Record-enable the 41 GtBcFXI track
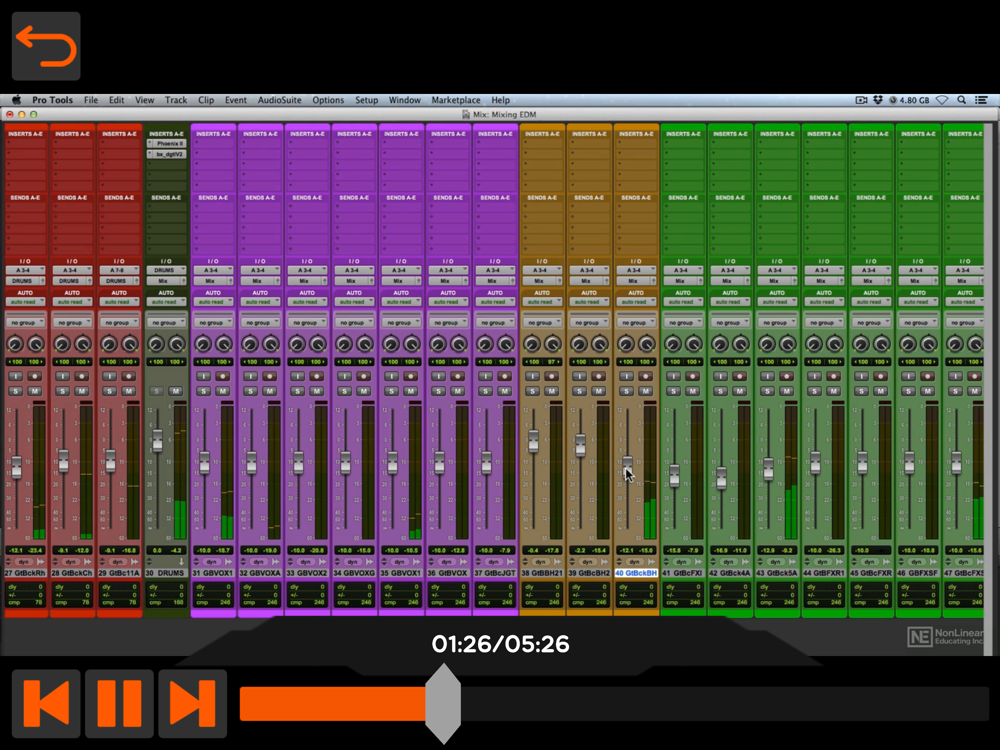1000x750 pixels. pos(693,376)
